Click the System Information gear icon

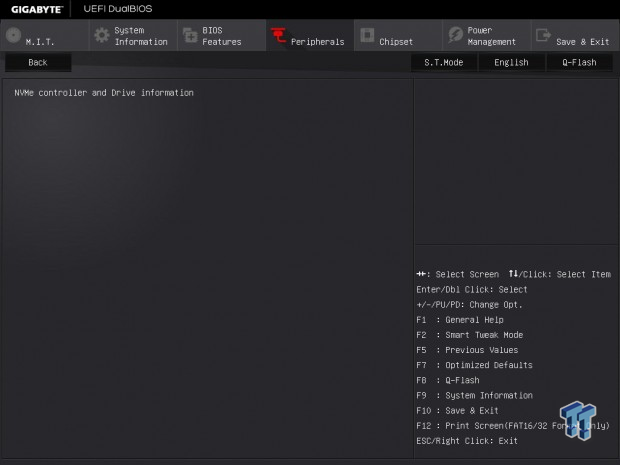(x=102, y=35)
